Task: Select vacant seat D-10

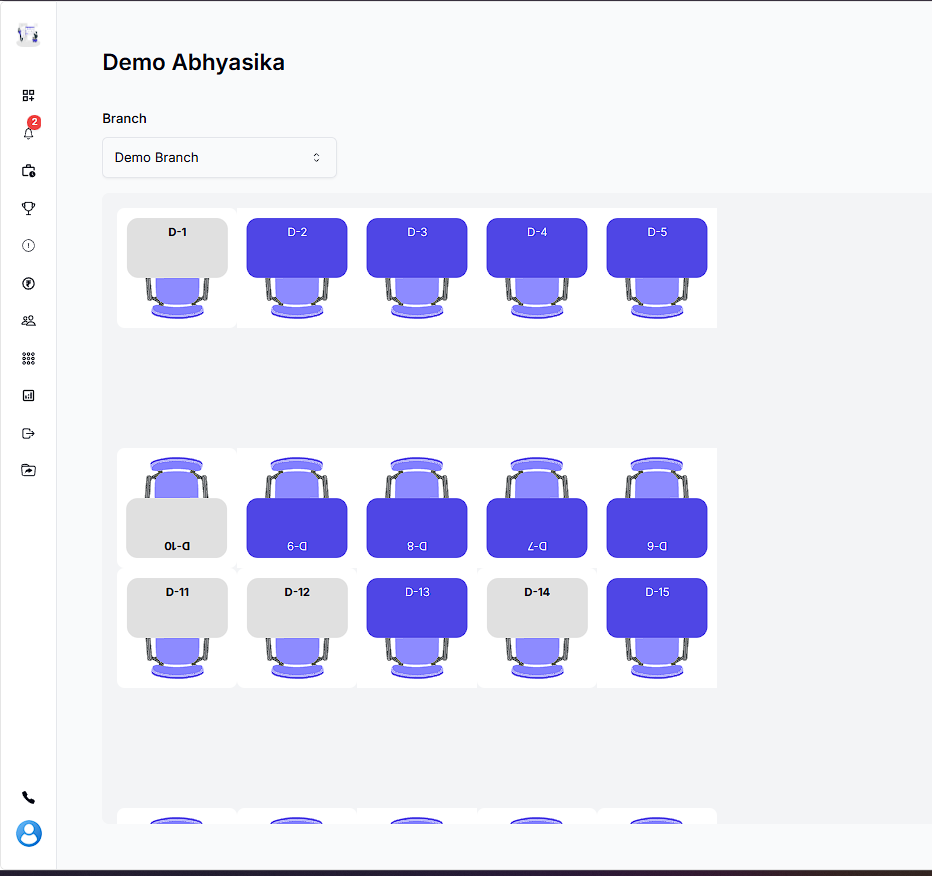Action: click(x=177, y=528)
